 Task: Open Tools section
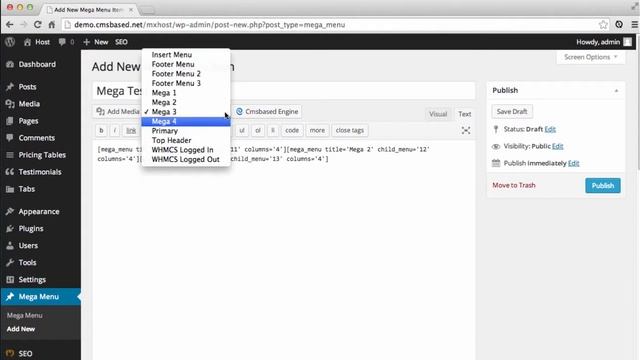point(27,263)
